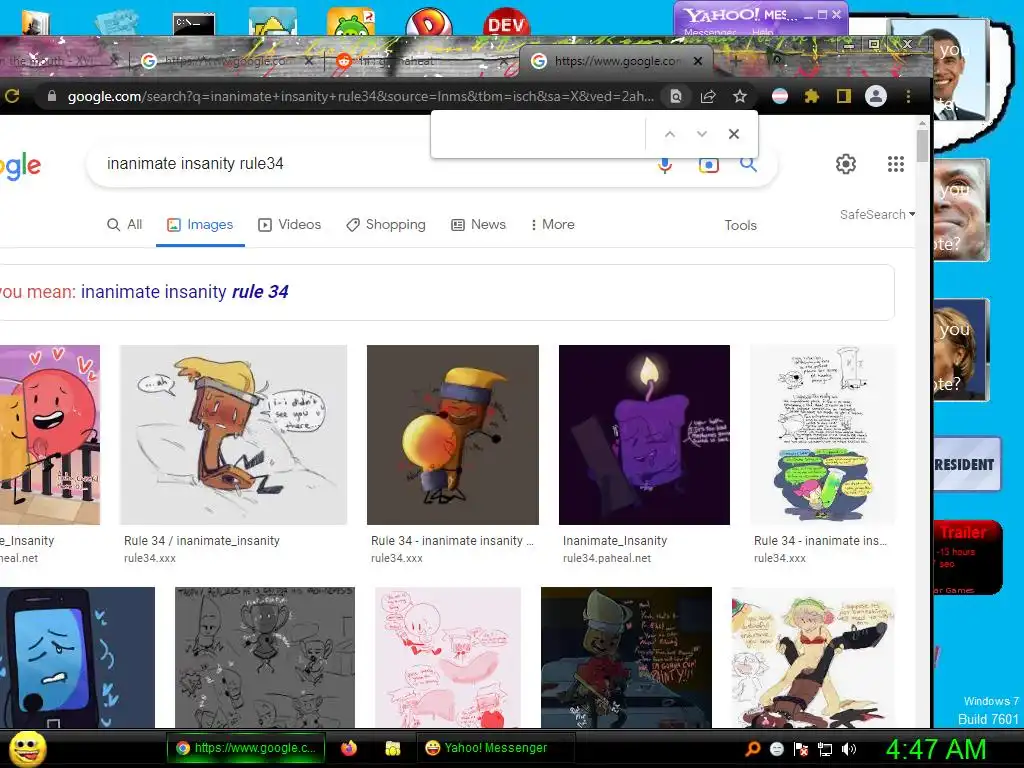Open the volume speaker tray icon
Screen dimensions: 1024x768
click(848, 749)
